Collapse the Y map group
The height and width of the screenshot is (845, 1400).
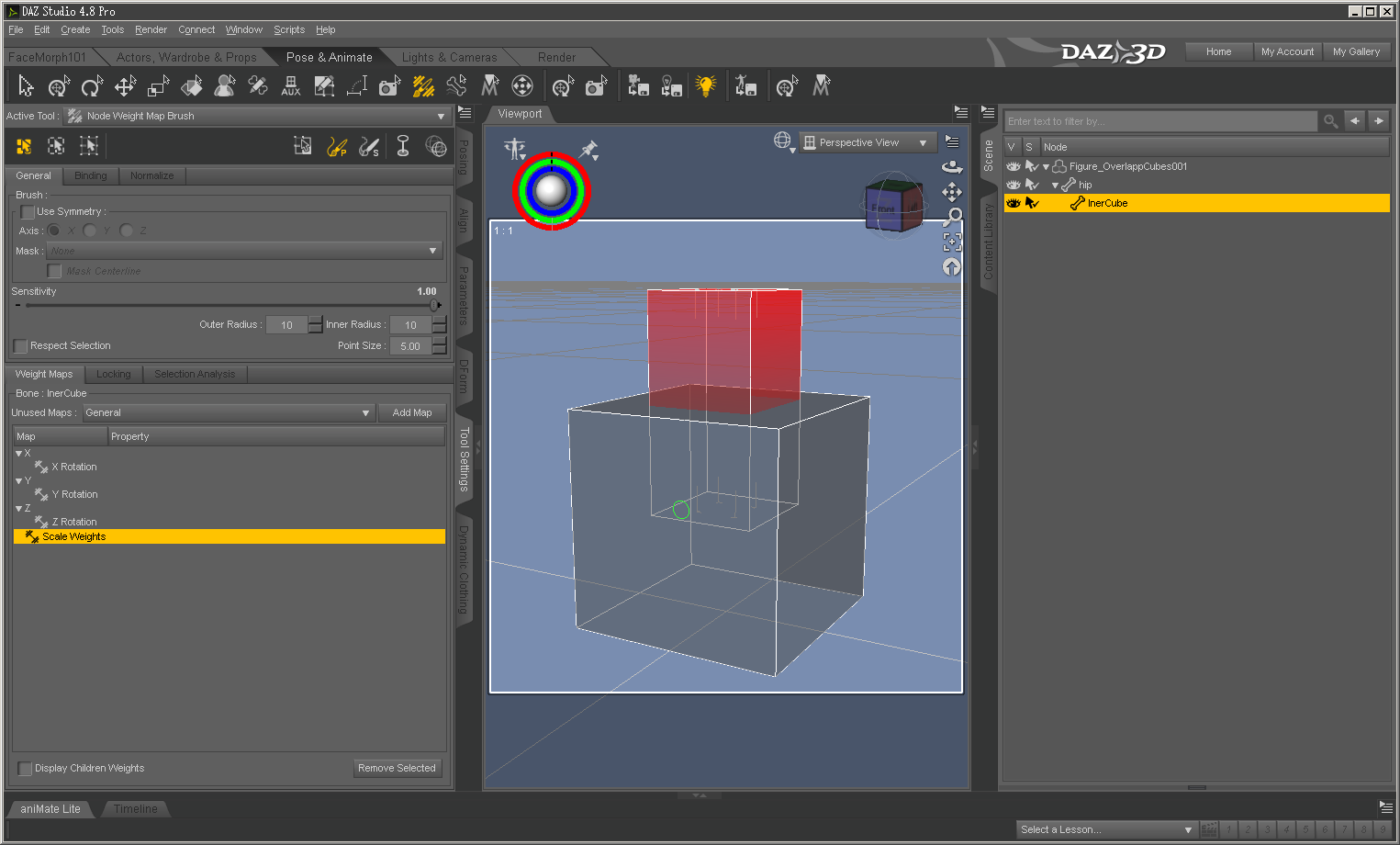click(19, 481)
